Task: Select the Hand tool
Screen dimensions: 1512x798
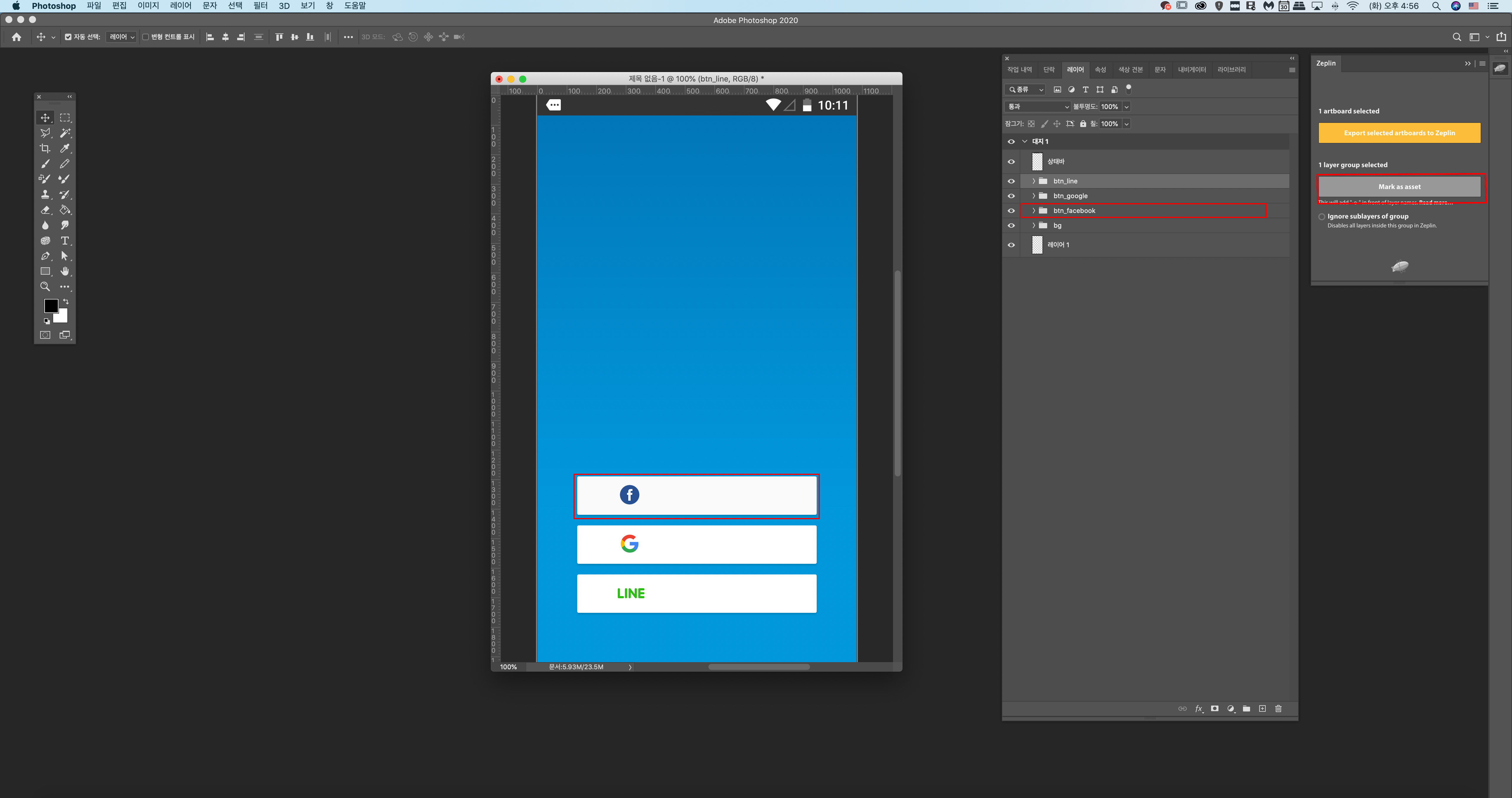Action: (65, 271)
